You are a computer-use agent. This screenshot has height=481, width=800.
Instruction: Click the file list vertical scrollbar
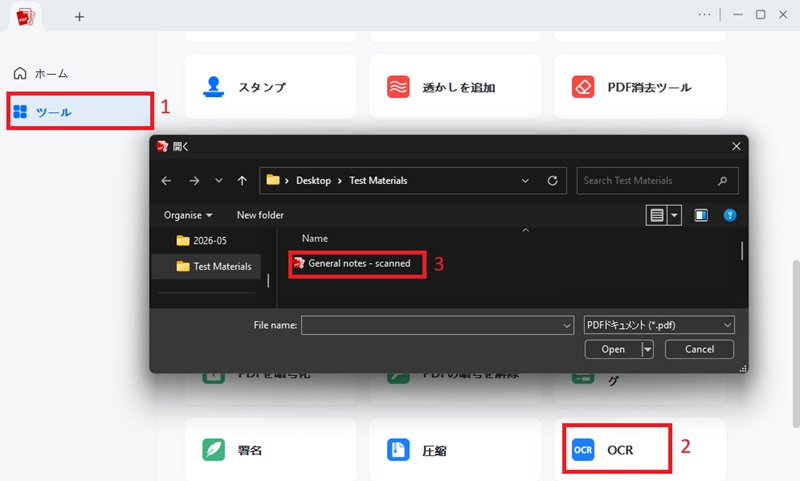pos(742,251)
